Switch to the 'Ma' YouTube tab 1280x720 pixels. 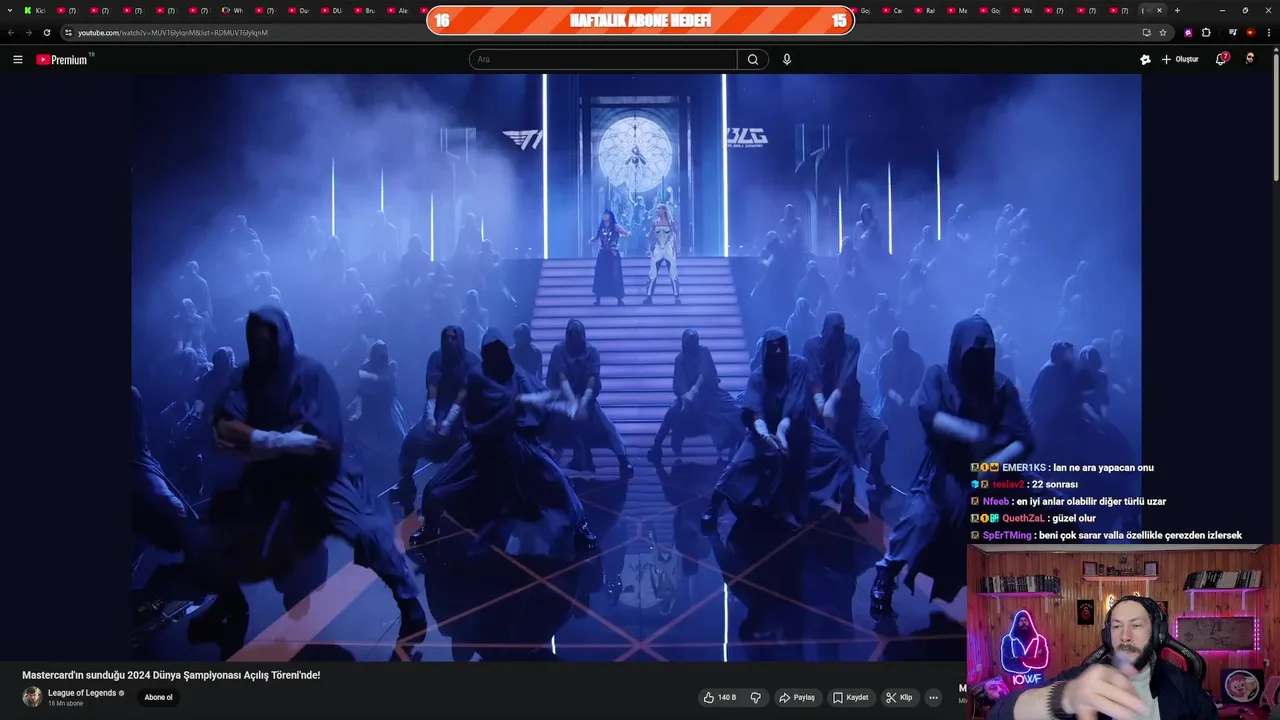tap(957, 10)
